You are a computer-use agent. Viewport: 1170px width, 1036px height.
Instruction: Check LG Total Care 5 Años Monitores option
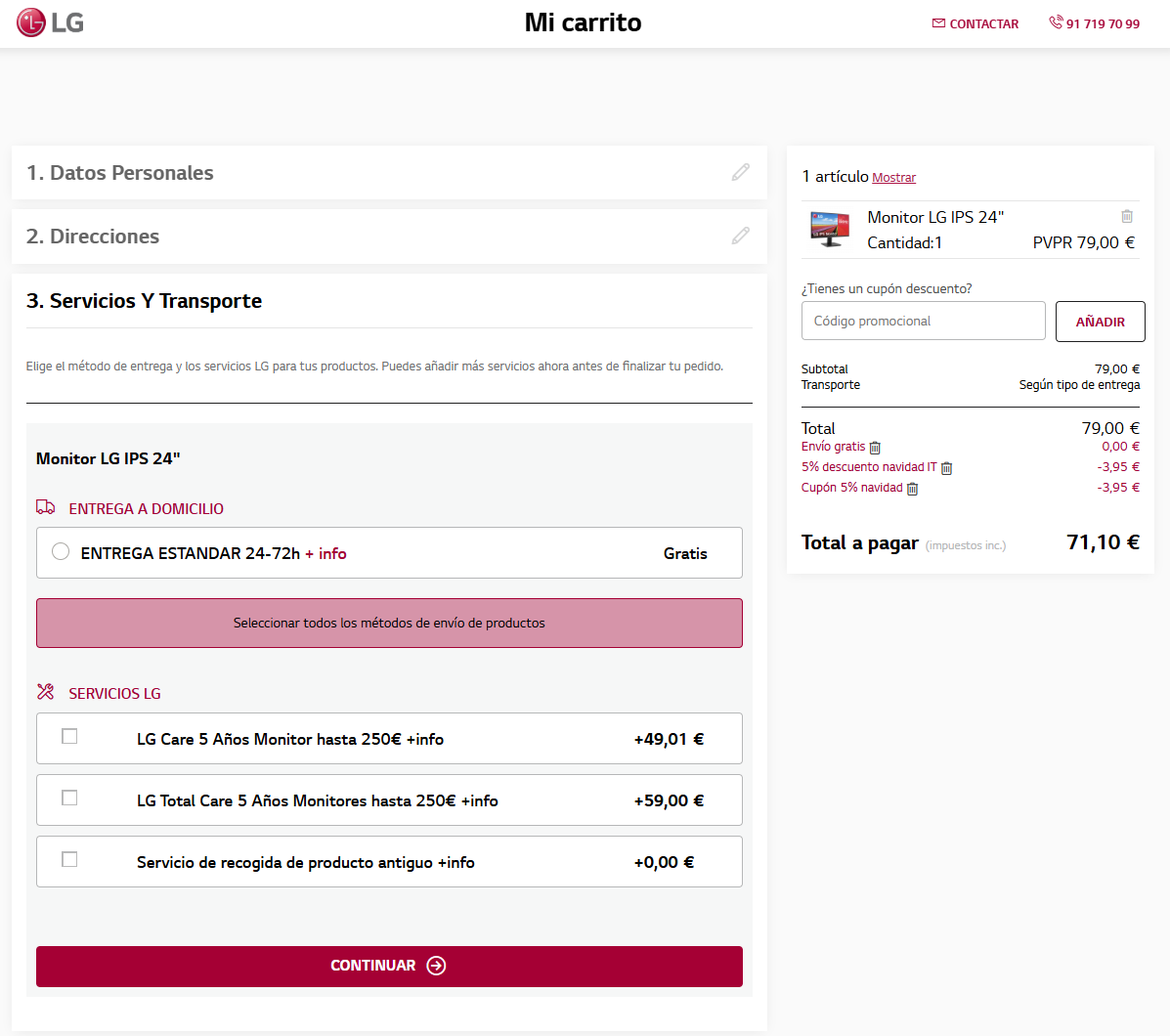point(69,799)
